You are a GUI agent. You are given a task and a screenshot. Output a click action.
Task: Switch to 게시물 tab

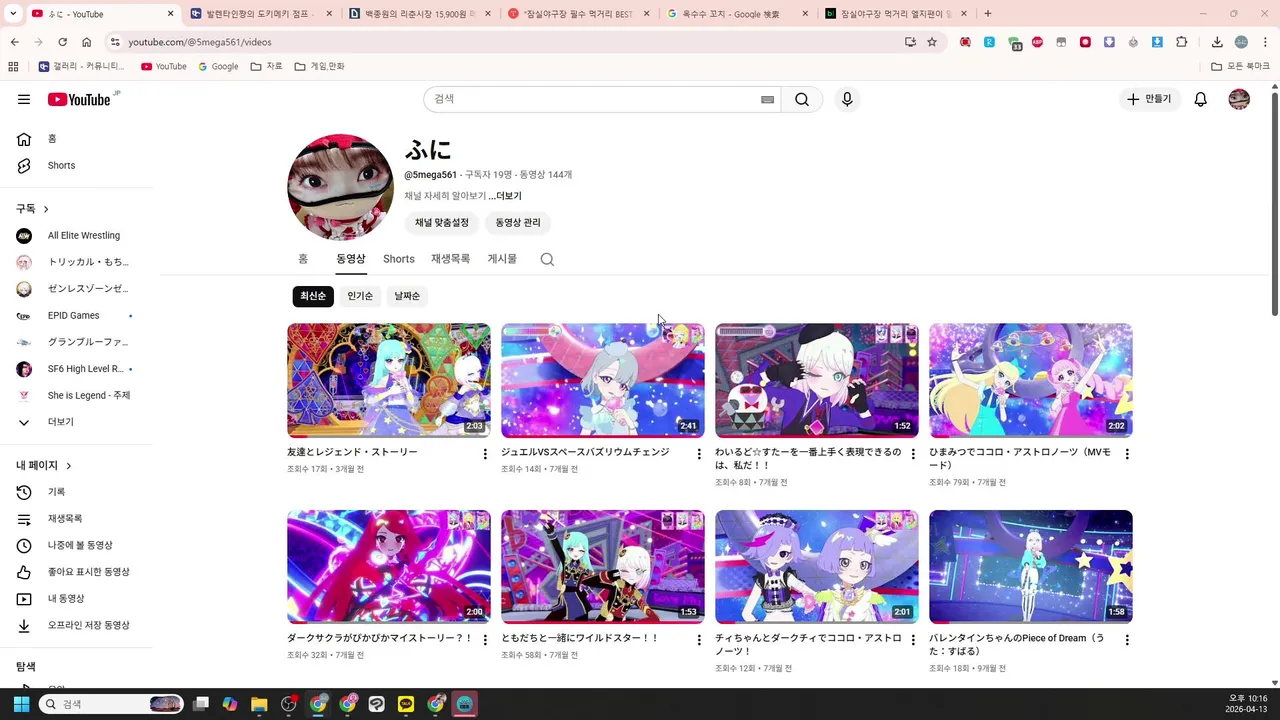(502, 259)
